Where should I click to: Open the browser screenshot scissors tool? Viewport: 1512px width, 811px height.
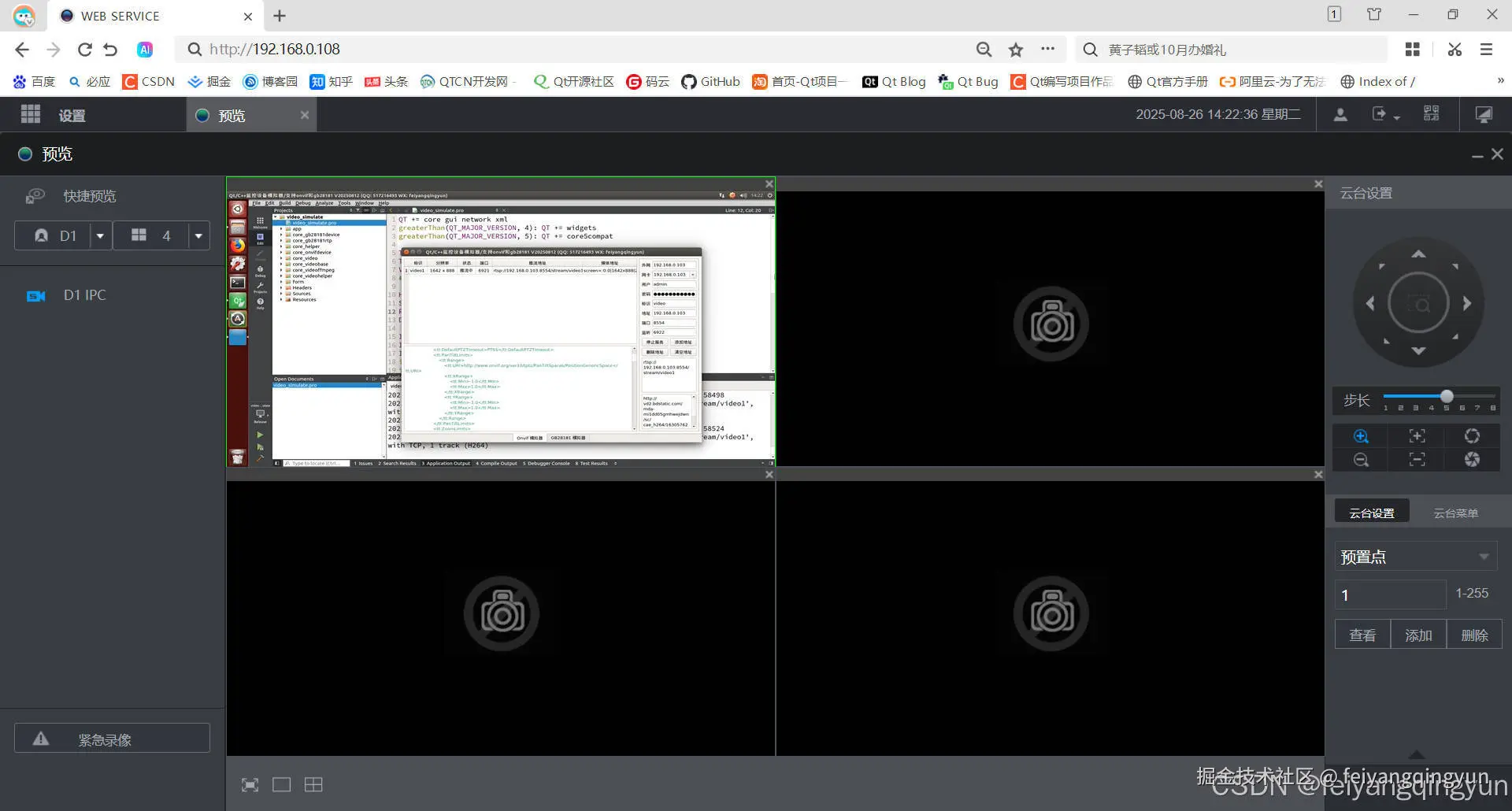click(x=1455, y=50)
